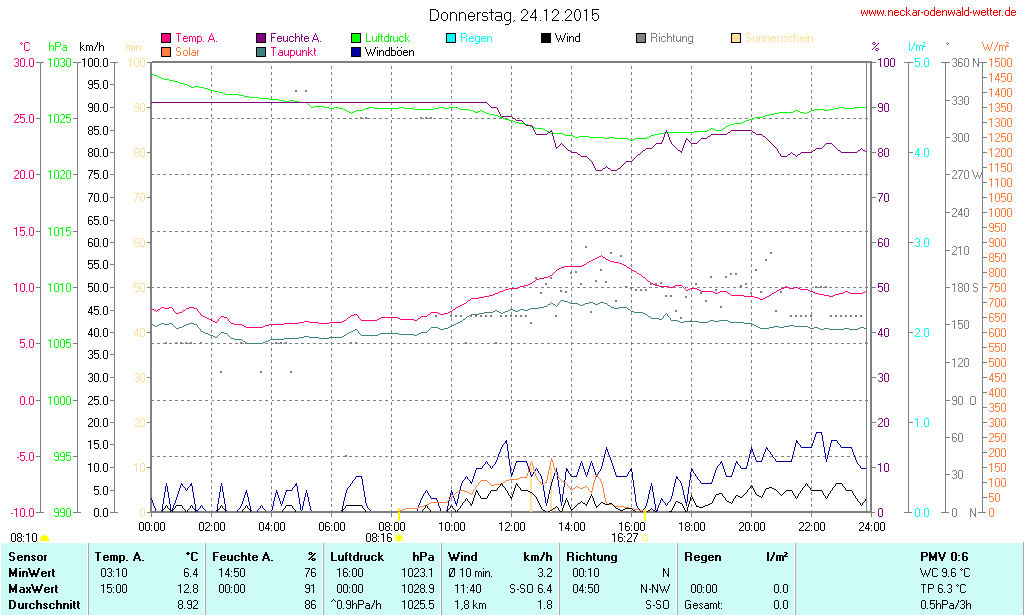
Task: Click the teal Taupunkt legend square
Action: [261, 51]
